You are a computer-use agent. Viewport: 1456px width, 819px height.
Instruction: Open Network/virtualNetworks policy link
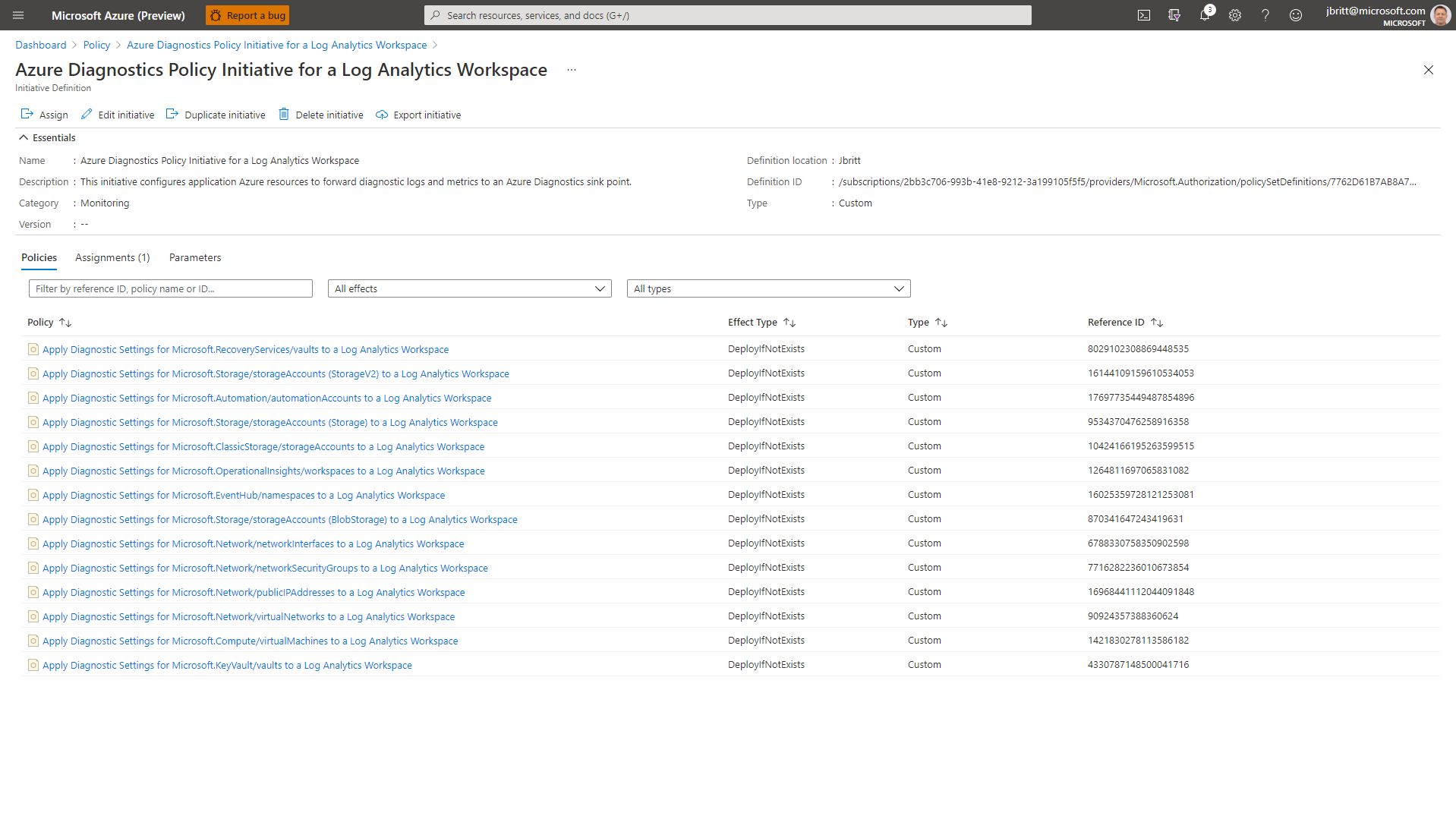click(248, 616)
